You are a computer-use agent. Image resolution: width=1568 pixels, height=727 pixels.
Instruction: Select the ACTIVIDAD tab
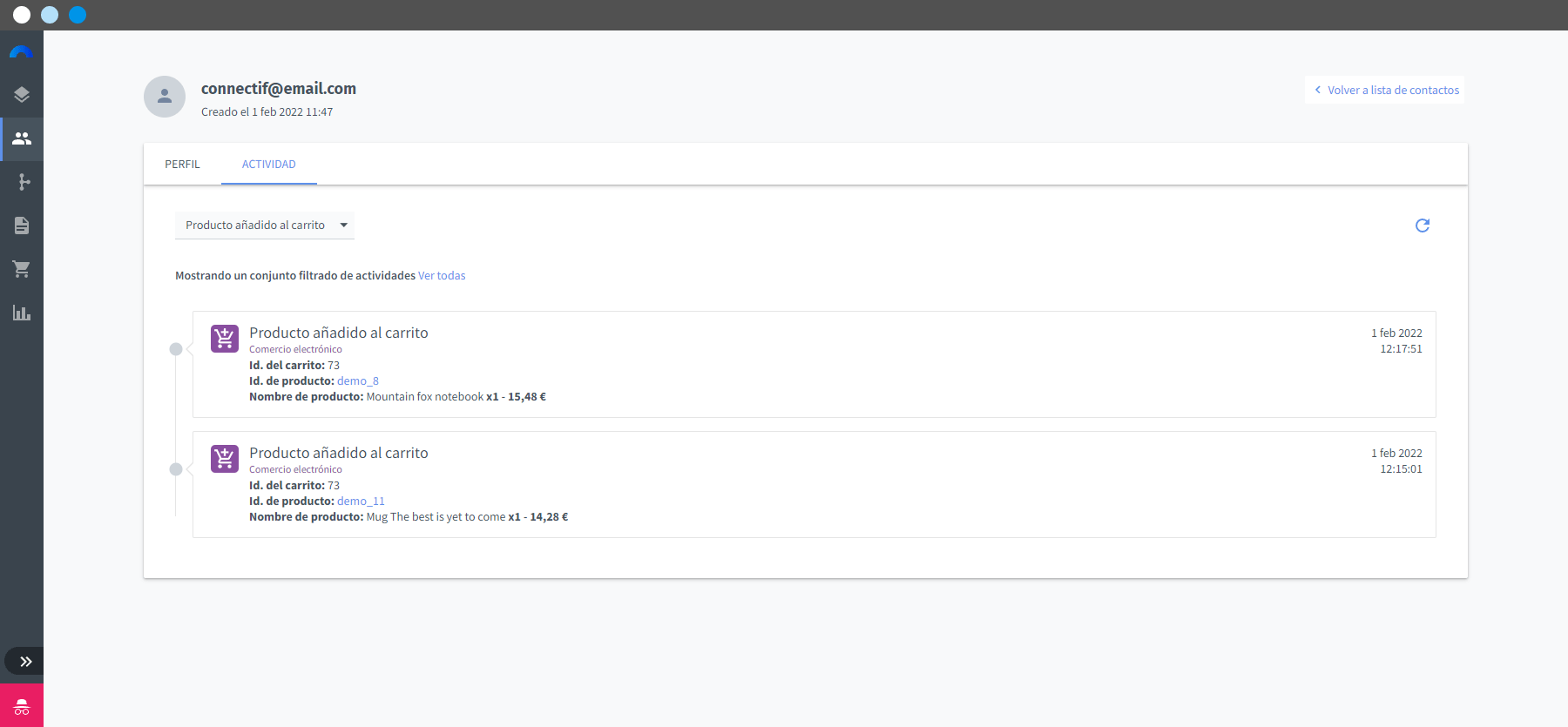click(269, 164)
